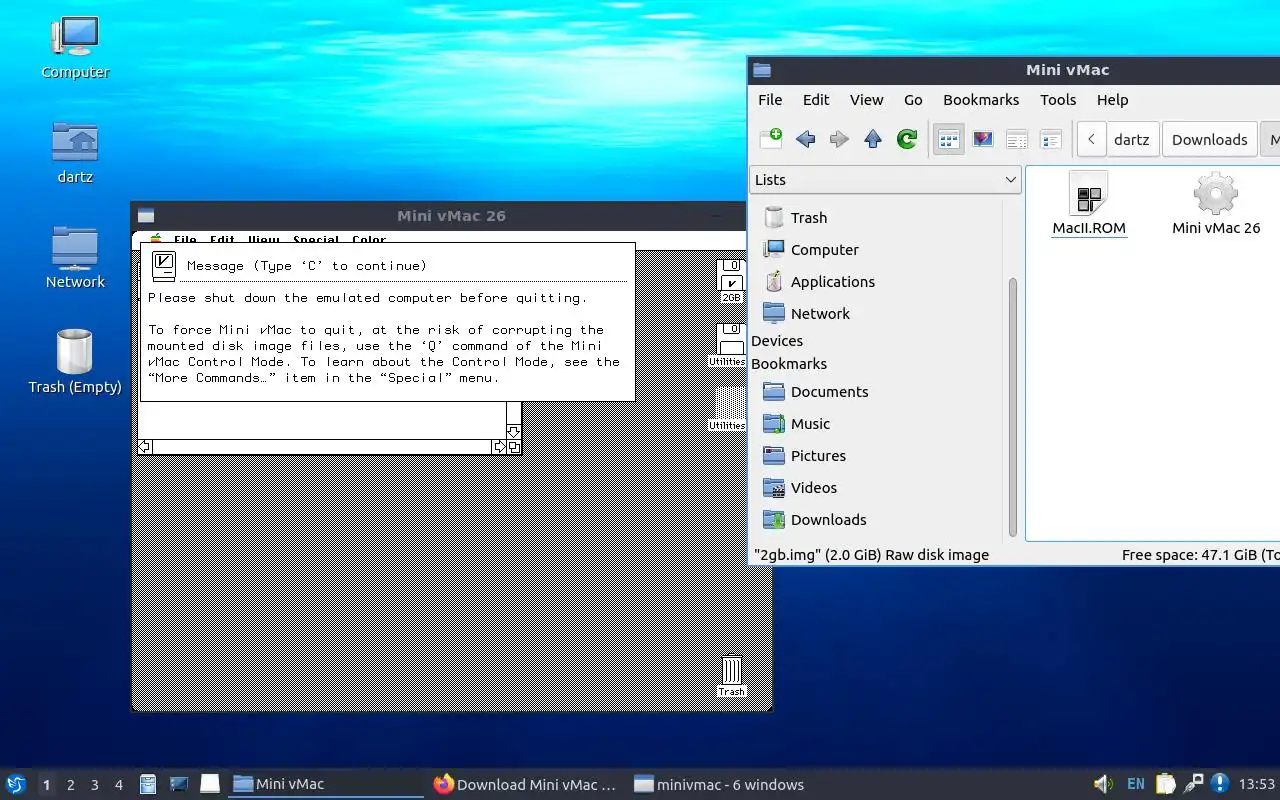Select the MacII.ROM file icon

[x=1089, y=203]
